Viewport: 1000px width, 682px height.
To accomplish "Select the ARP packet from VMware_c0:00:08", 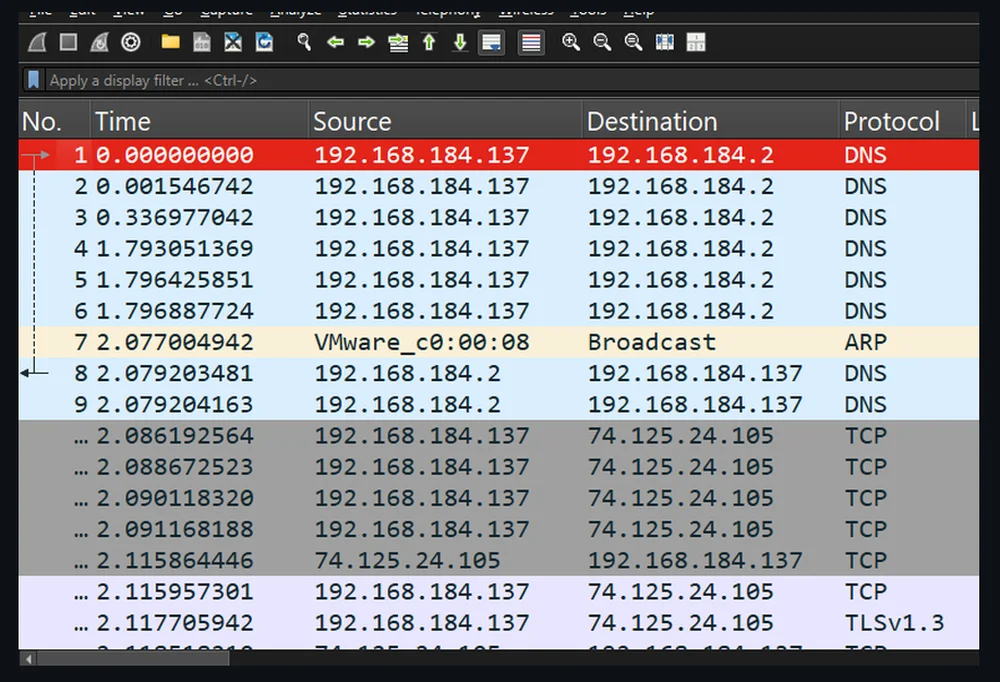I will coord(499,343).
